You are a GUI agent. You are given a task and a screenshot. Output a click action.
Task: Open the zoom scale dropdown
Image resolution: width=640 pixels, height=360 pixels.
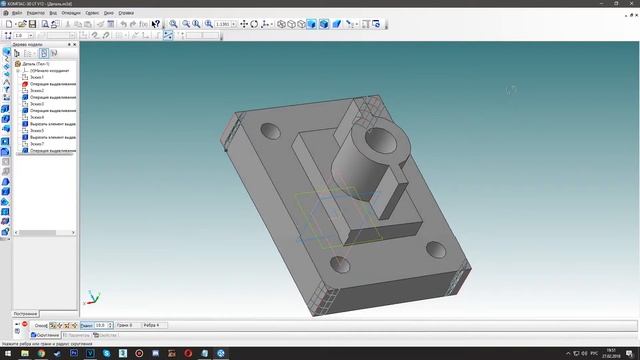click(234, 24)
